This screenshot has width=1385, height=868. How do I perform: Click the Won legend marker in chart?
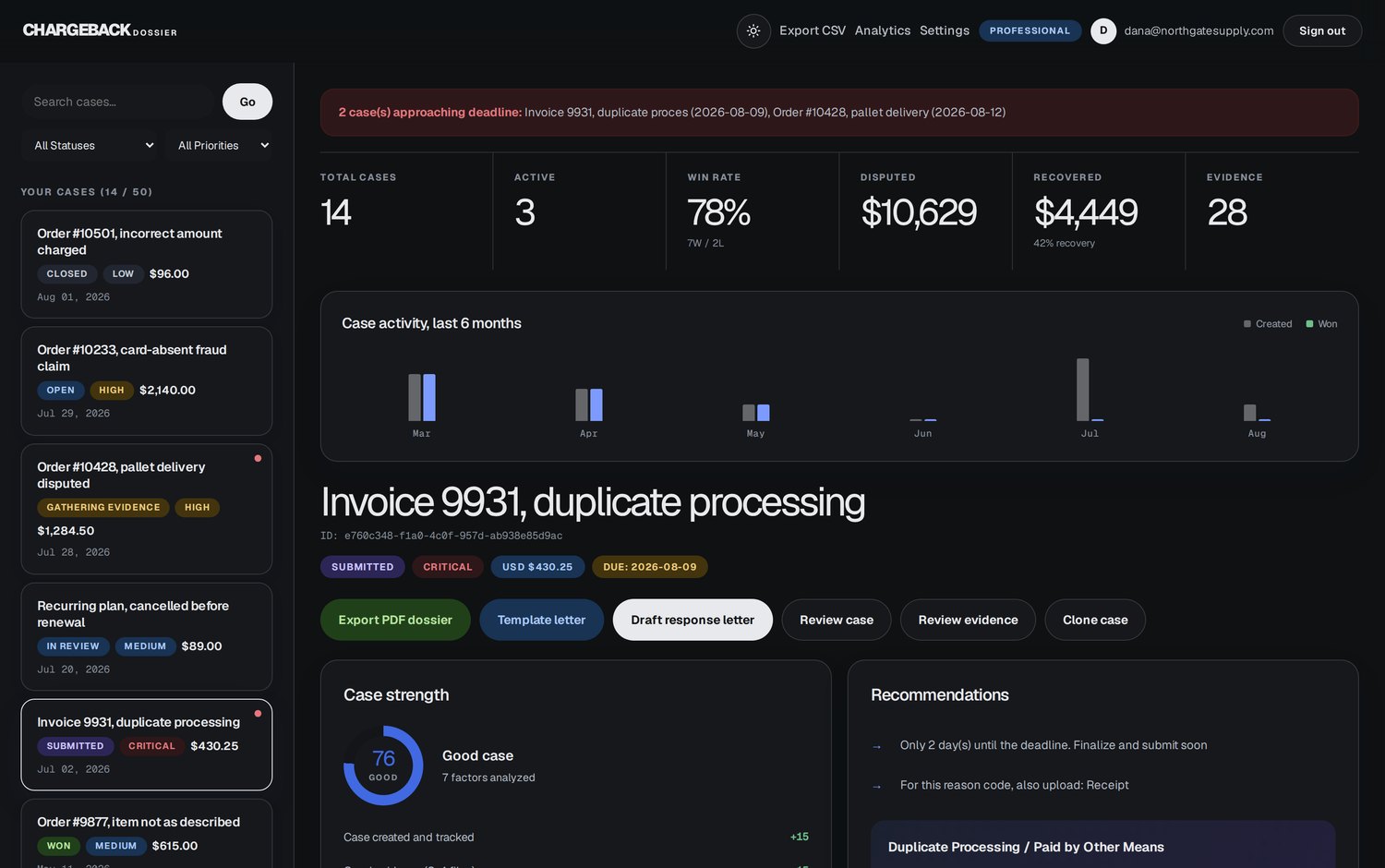pyautogui.click(x=1309, y=324)
